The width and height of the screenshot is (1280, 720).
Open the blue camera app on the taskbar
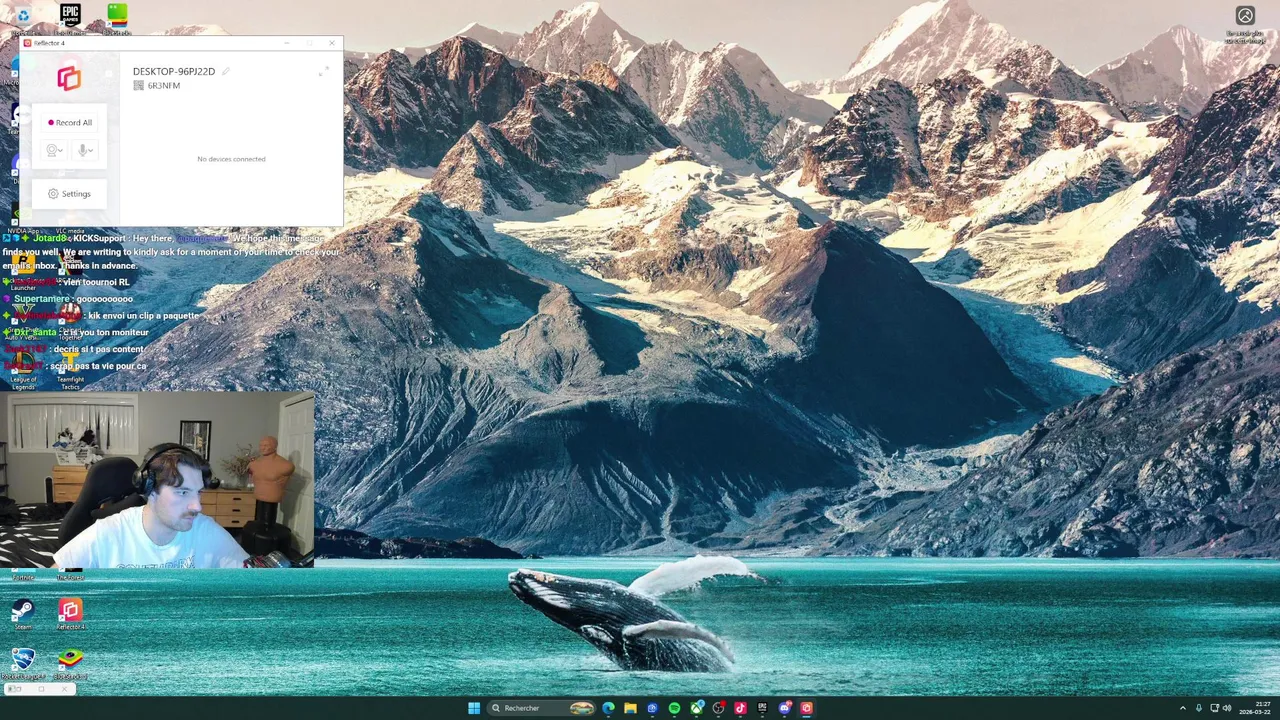pyautogui.click(x=652, y=708)
